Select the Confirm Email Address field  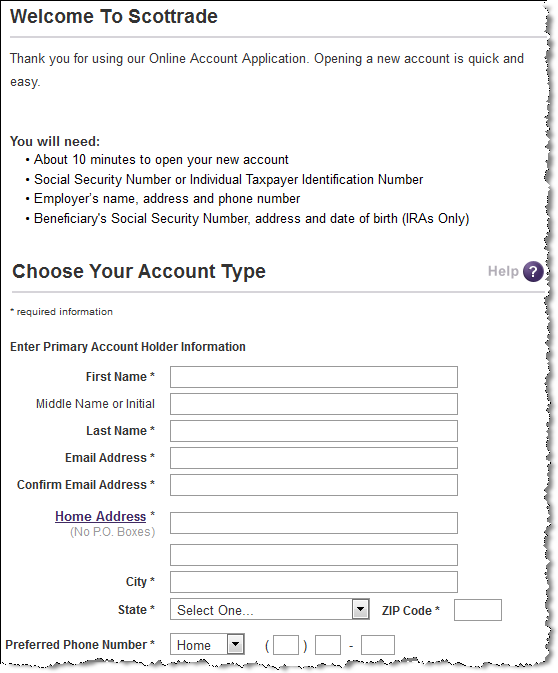pos(314,485)
